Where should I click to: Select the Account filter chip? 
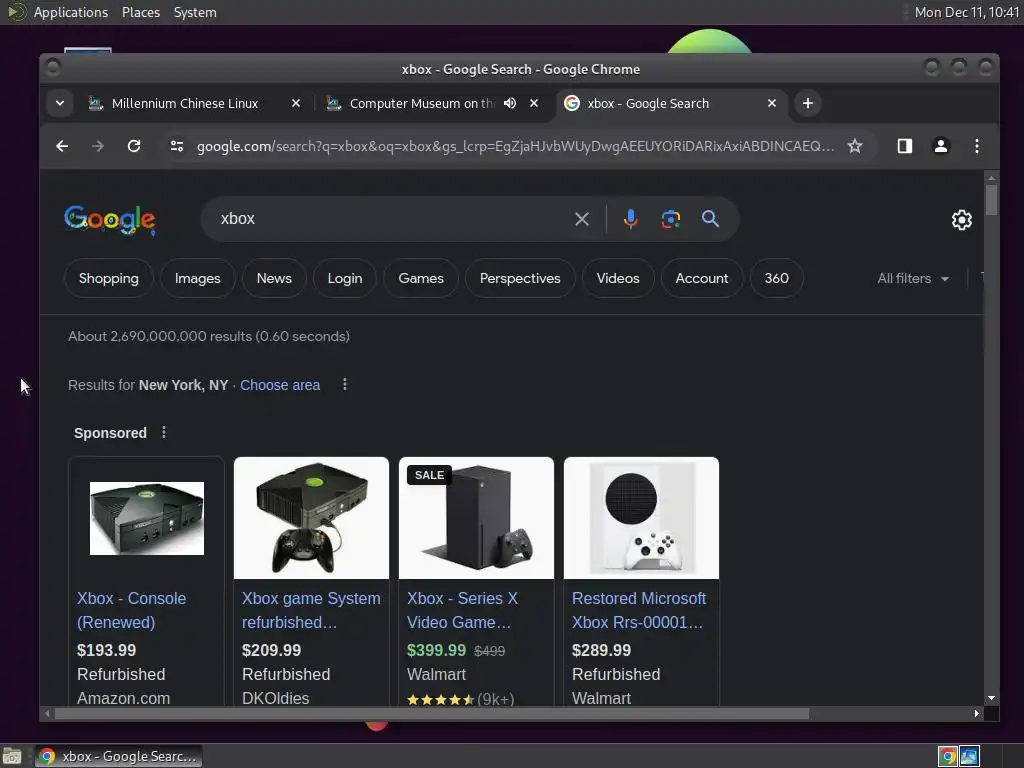pos(701,278)
